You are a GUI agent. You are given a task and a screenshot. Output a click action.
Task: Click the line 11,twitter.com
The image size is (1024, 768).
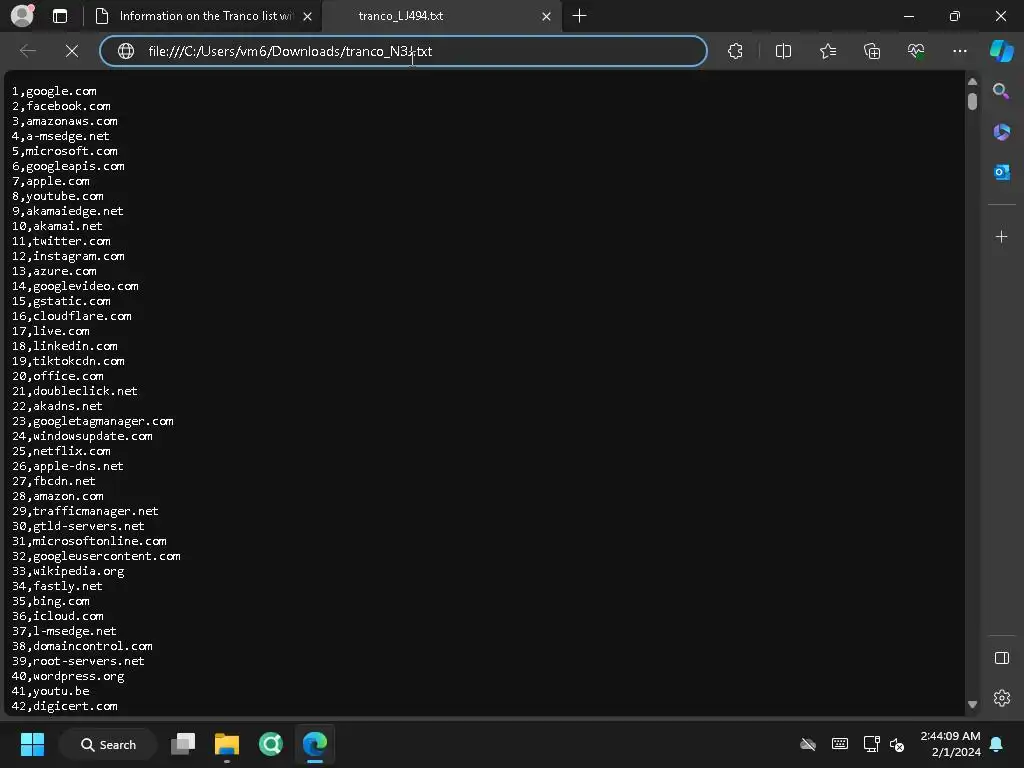[61, 241]
